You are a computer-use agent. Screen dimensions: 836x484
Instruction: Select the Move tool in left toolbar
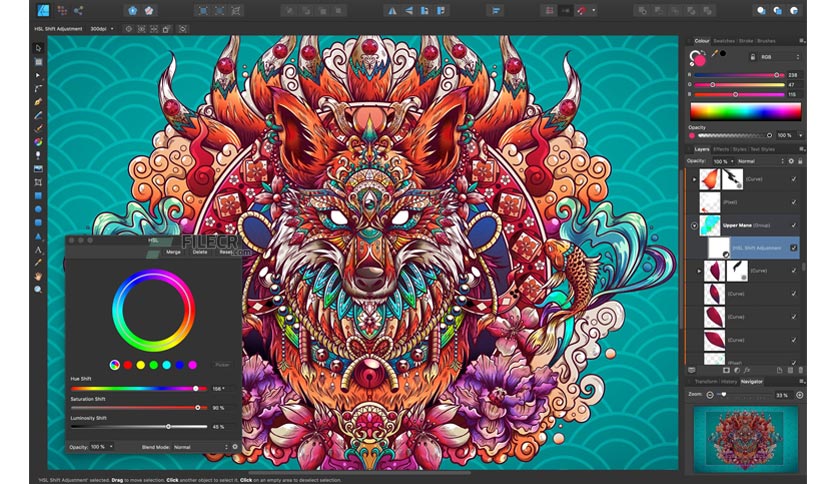[38, 48]
